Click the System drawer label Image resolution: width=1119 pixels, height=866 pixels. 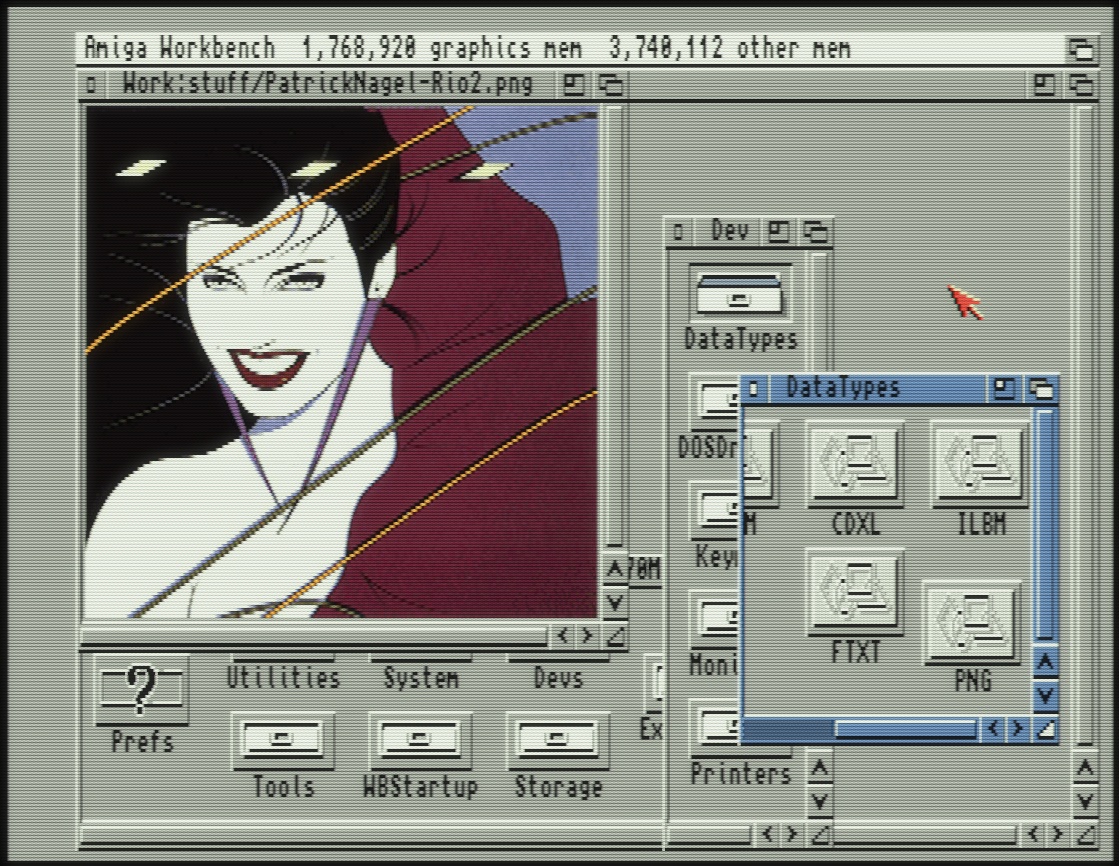[x=420, y=678]
